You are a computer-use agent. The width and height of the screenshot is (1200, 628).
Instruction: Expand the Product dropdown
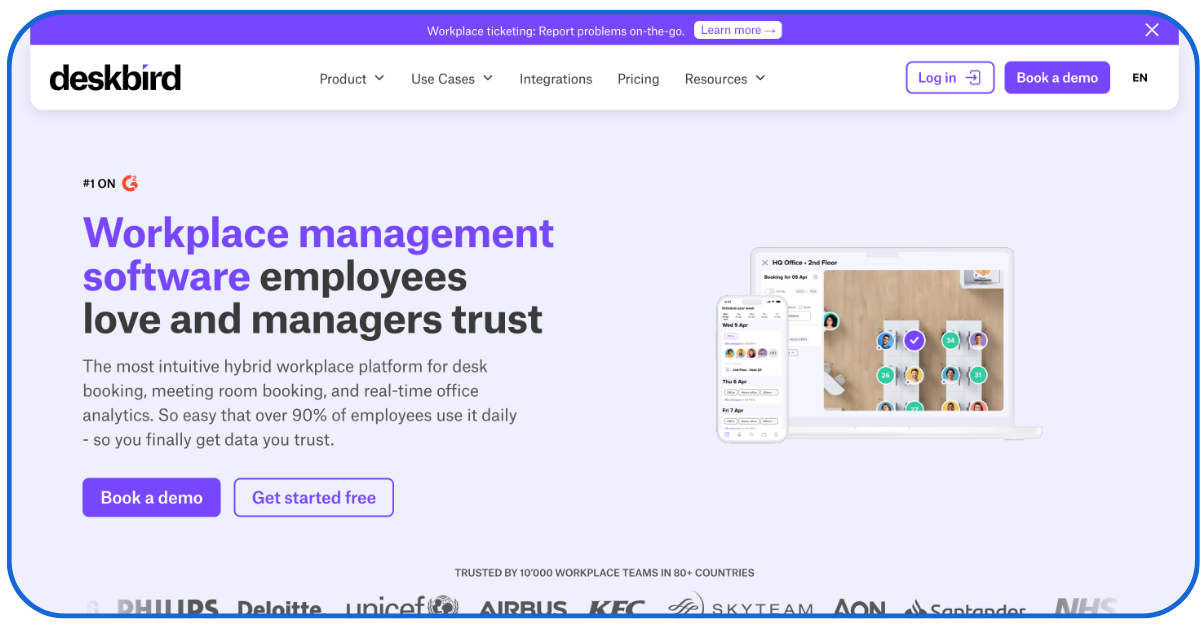(x=351, y=78)
